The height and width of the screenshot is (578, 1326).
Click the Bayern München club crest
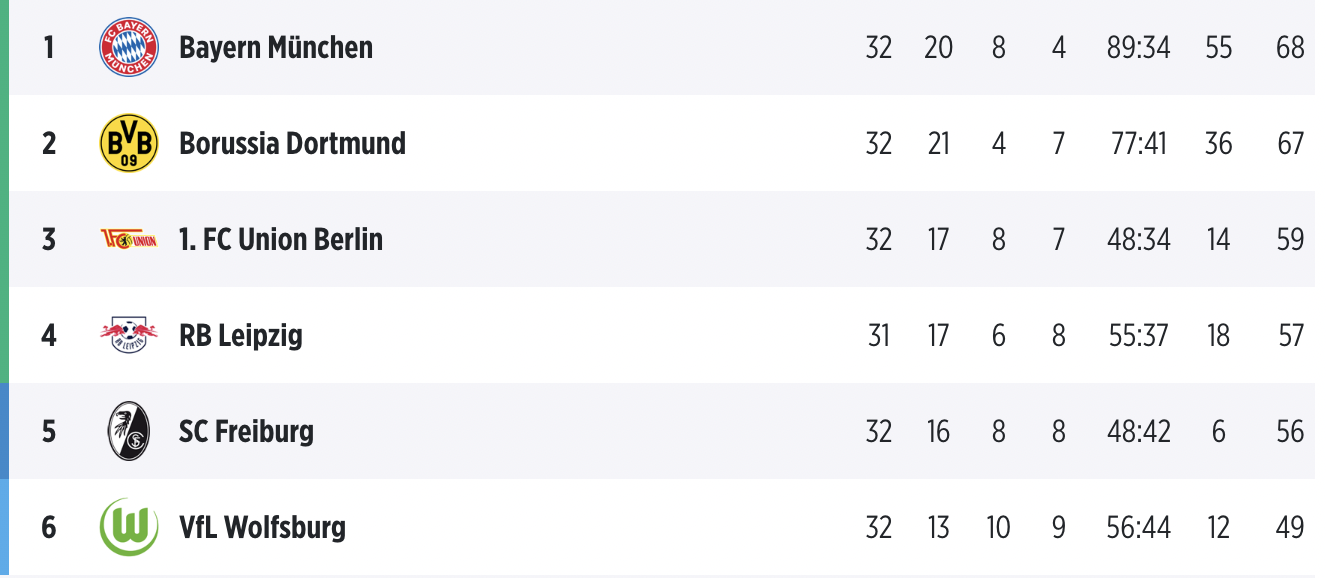click(129, 47)
